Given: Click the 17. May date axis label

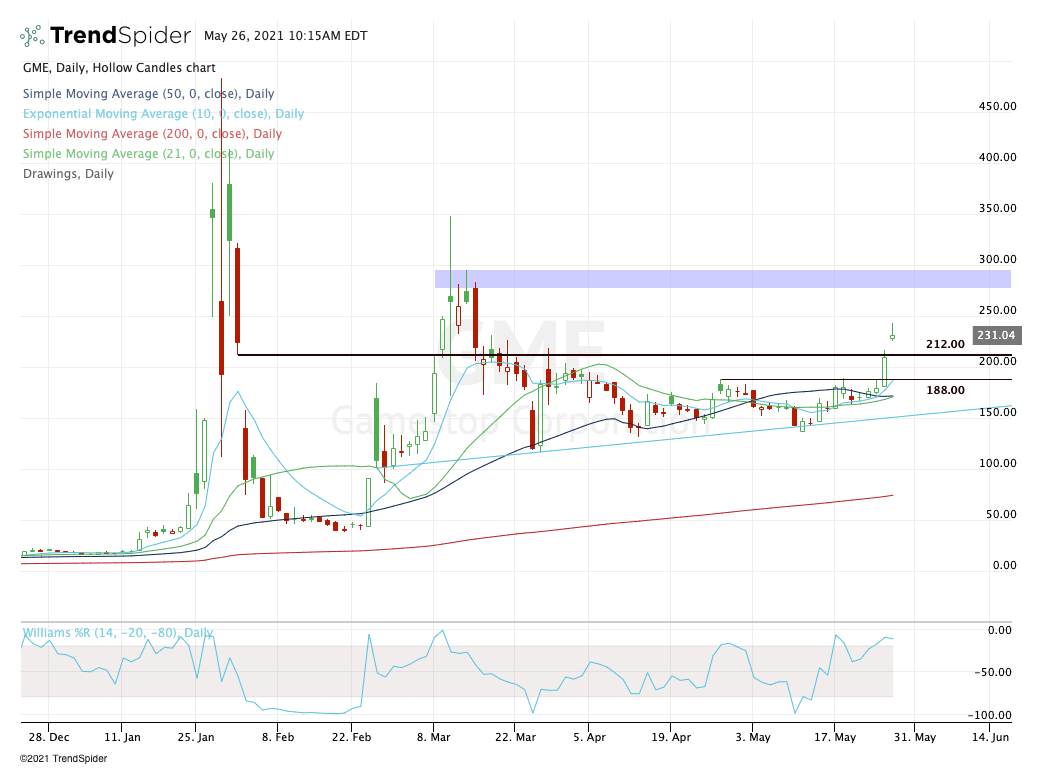Looking at the screenshot, I should tap(835, 737).
